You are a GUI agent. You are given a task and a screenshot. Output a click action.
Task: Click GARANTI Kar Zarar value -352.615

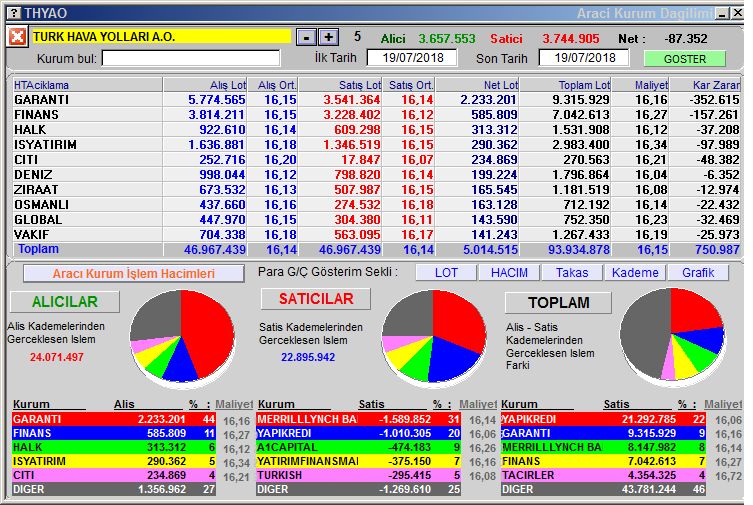[714, 100]
